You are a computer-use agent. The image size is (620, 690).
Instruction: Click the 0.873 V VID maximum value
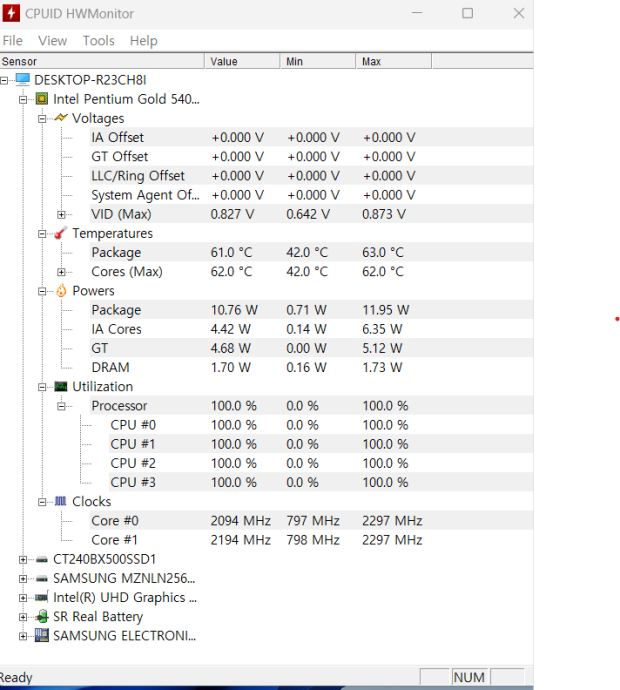(x=384, y=214)
